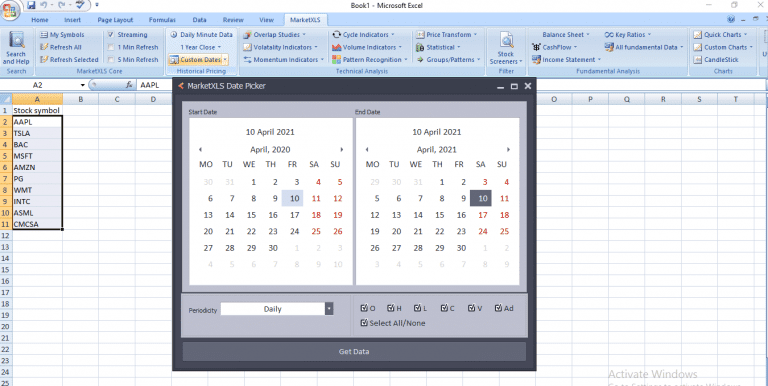The image size is (768, 386).
Task: Open Volatility Indicators menu
Action: click(281, 47)
